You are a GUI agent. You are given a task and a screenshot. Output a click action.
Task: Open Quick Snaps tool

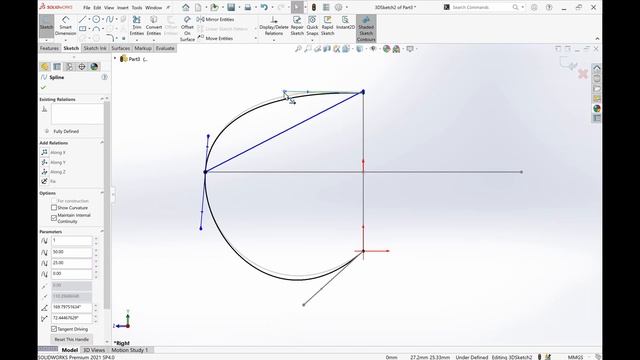(x=312, y=26)
